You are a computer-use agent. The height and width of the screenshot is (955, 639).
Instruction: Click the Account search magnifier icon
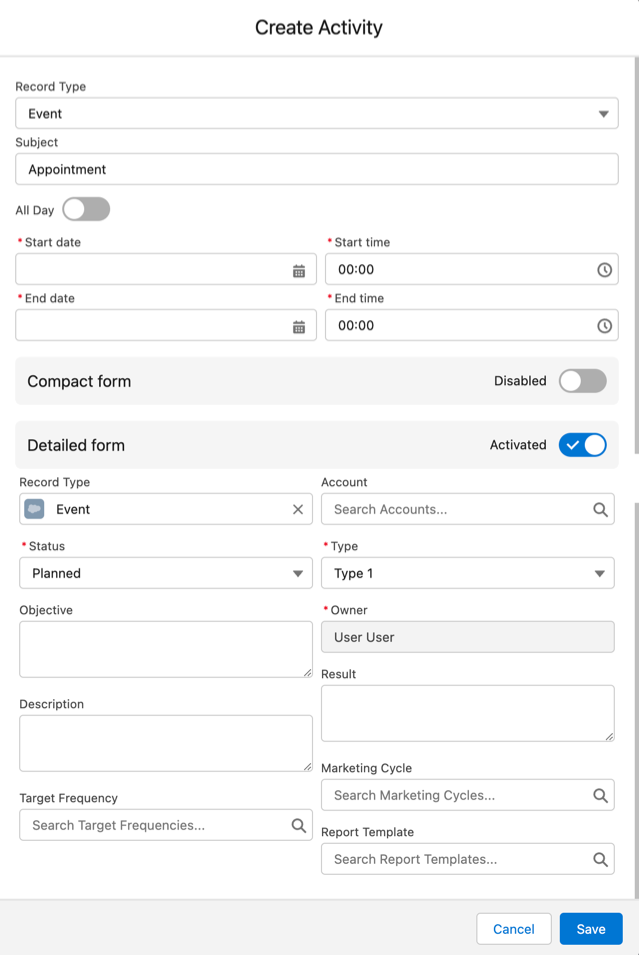coord(600,509)
